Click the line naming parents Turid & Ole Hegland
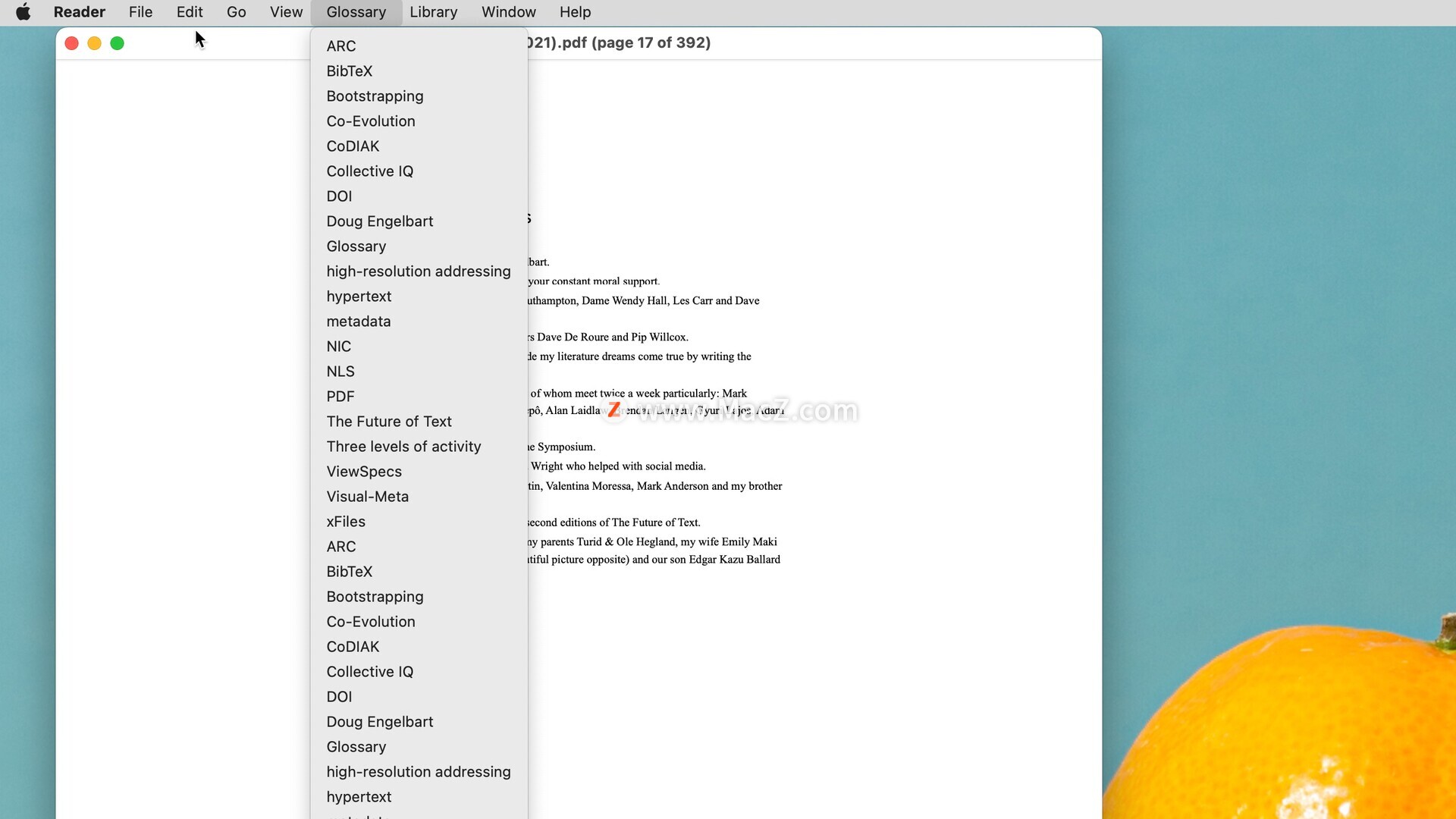 click(x=653, y=542)
